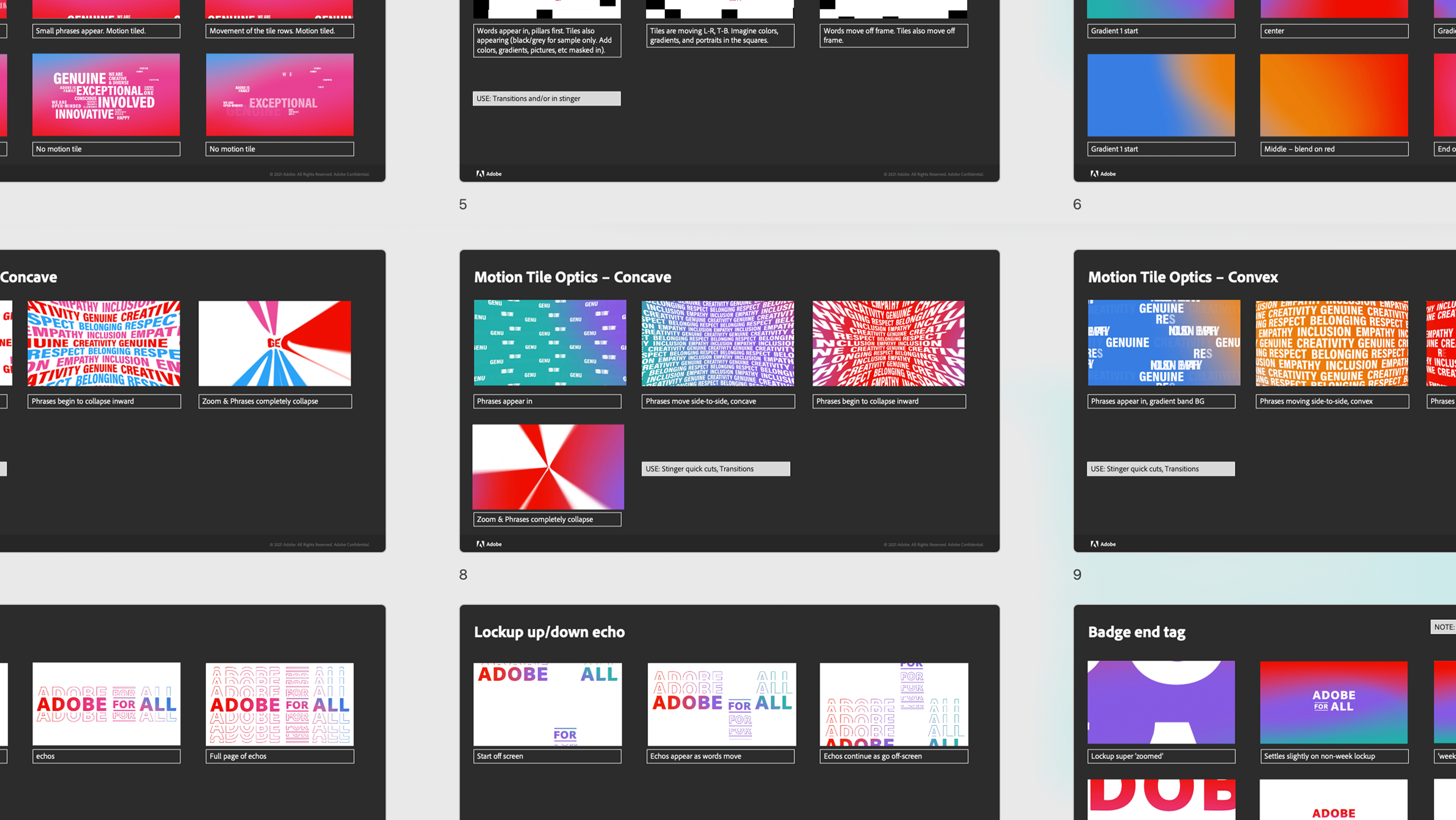Click the 'echos' caption box
The height and width of the screenshot is (820, 1456).
[x=106, y=756]
